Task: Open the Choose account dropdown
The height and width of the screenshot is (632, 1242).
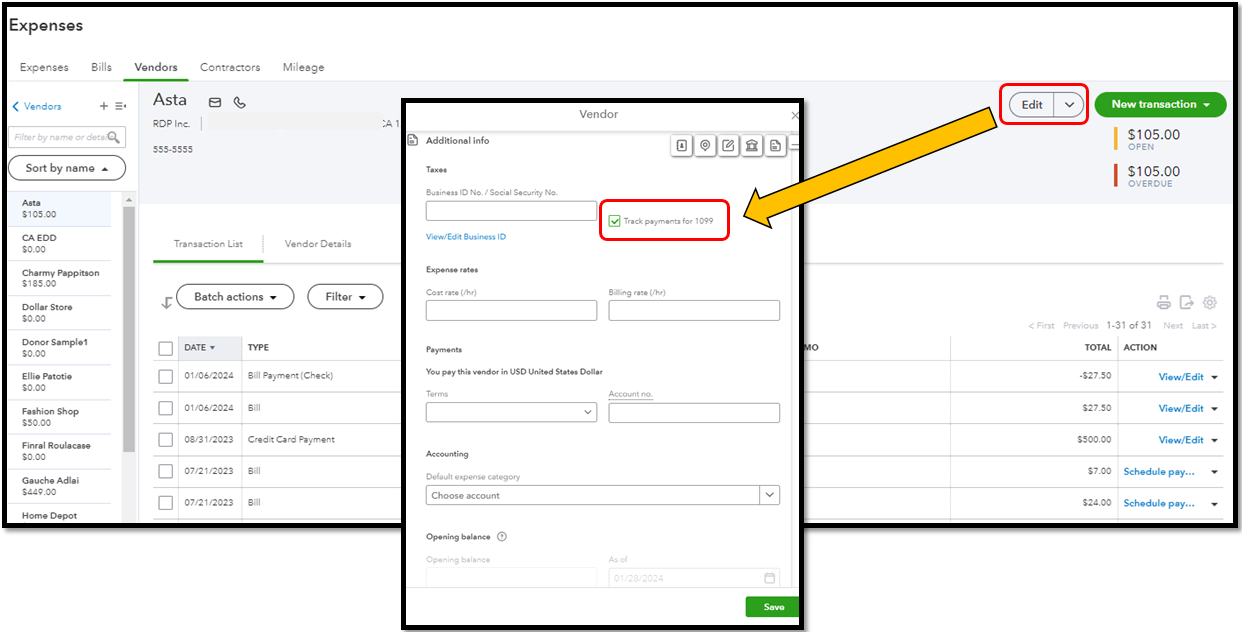Action: coord(603,495)
